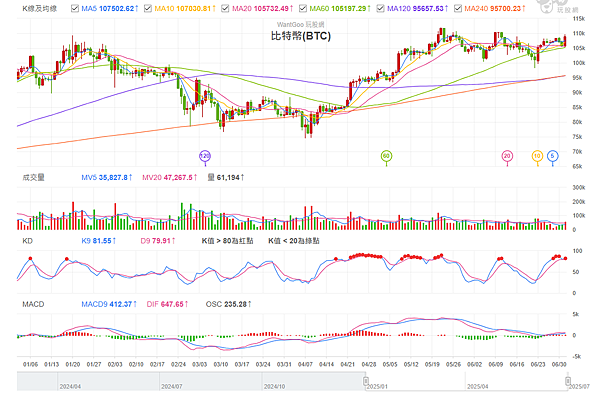Click the K線及均線 panel label
This screenshot has height=397, width=600.
point(39,8)
